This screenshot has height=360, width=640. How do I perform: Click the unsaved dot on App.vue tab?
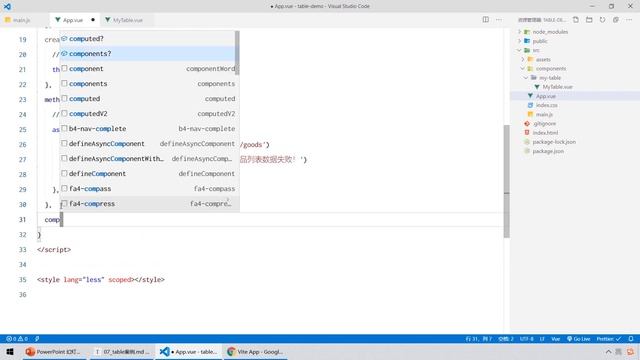(x=93, y=20)
